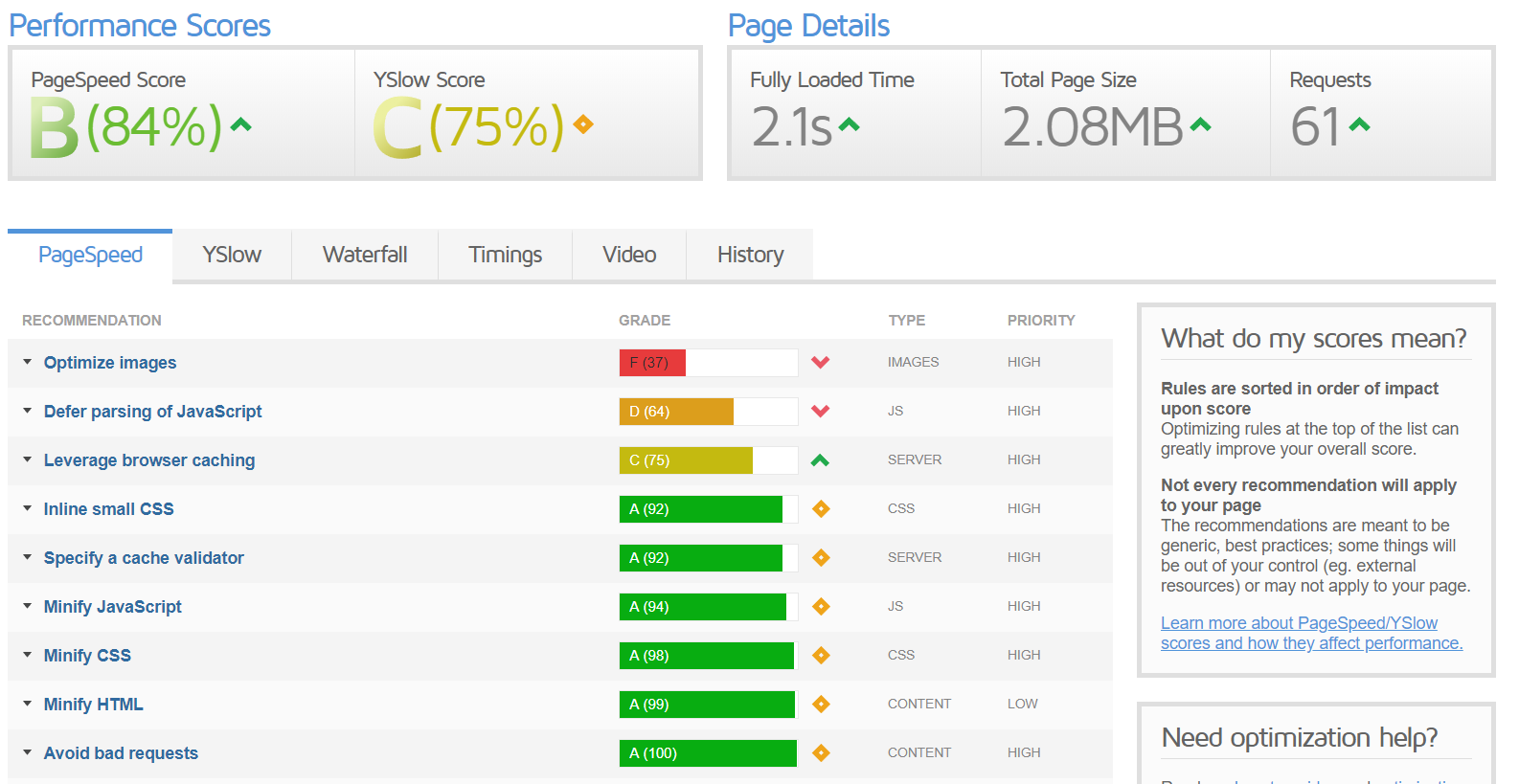Click the F (37) grade bar
Viewport: 1519px width, 784px height.
pyautogui.click(x=651, y=363)
